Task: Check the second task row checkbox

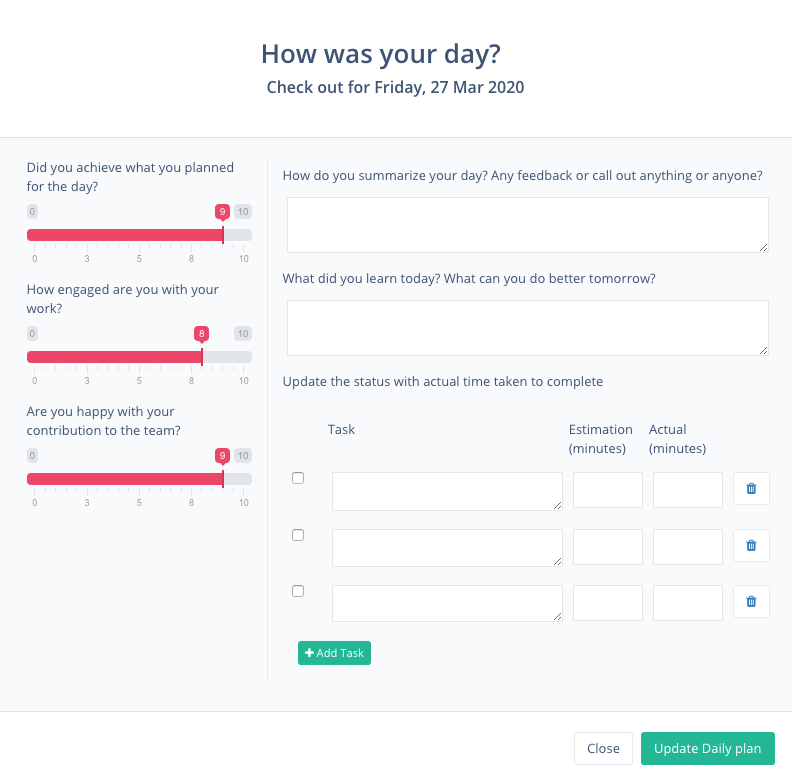Action: (298, 535)
